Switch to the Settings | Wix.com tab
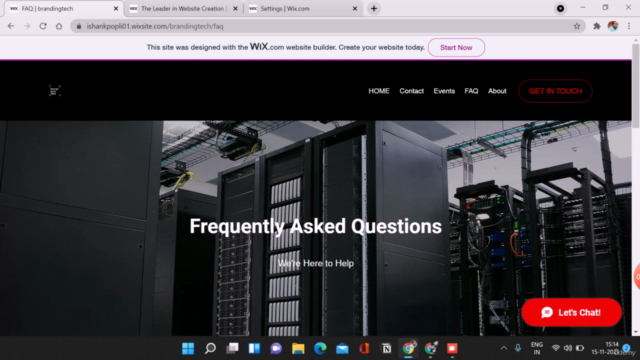Image resolution: width=640 pixels, height=360 pixels. click(303, 9)
